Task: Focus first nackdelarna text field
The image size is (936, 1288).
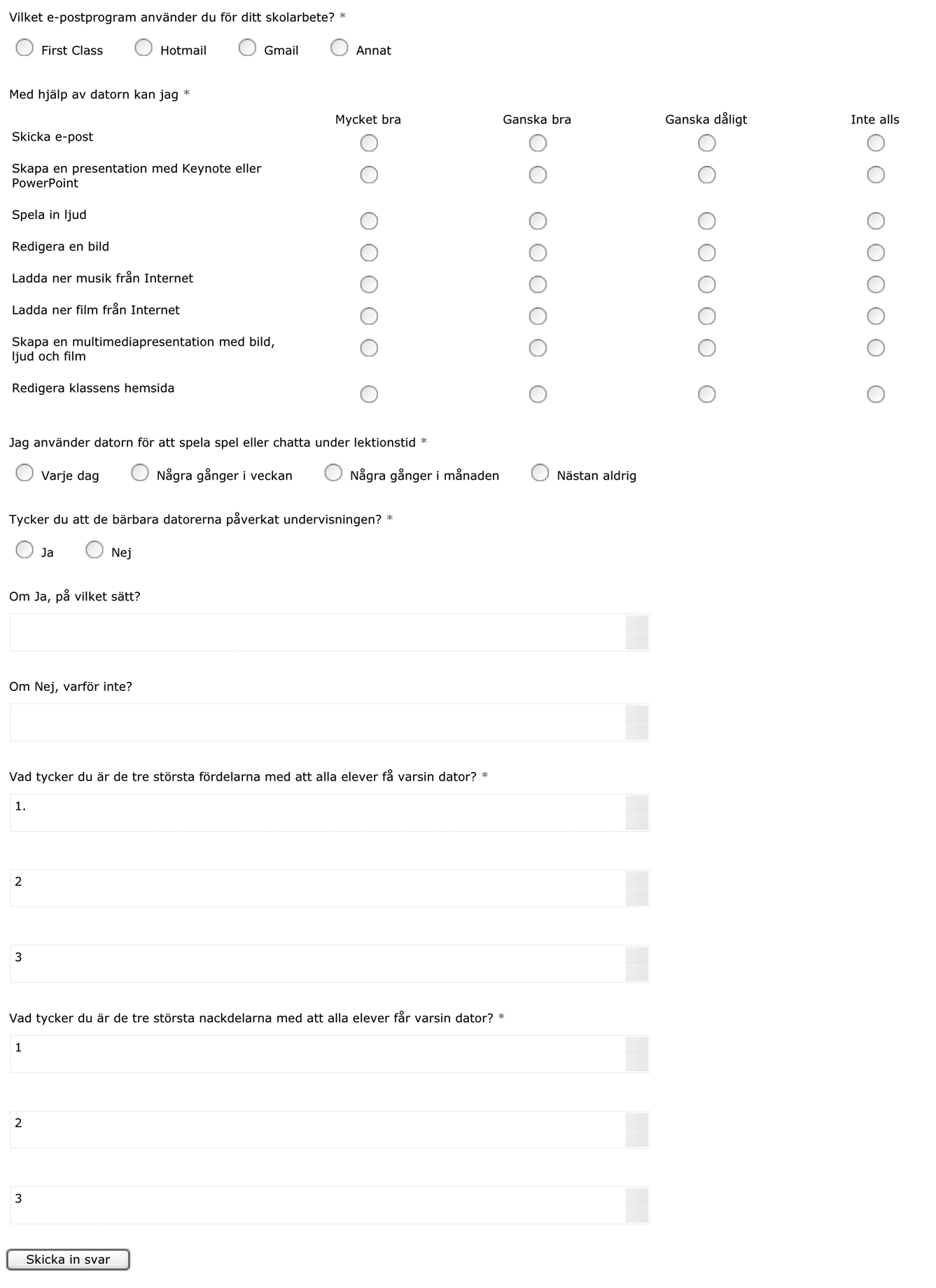Action: tap(330, 1054)
